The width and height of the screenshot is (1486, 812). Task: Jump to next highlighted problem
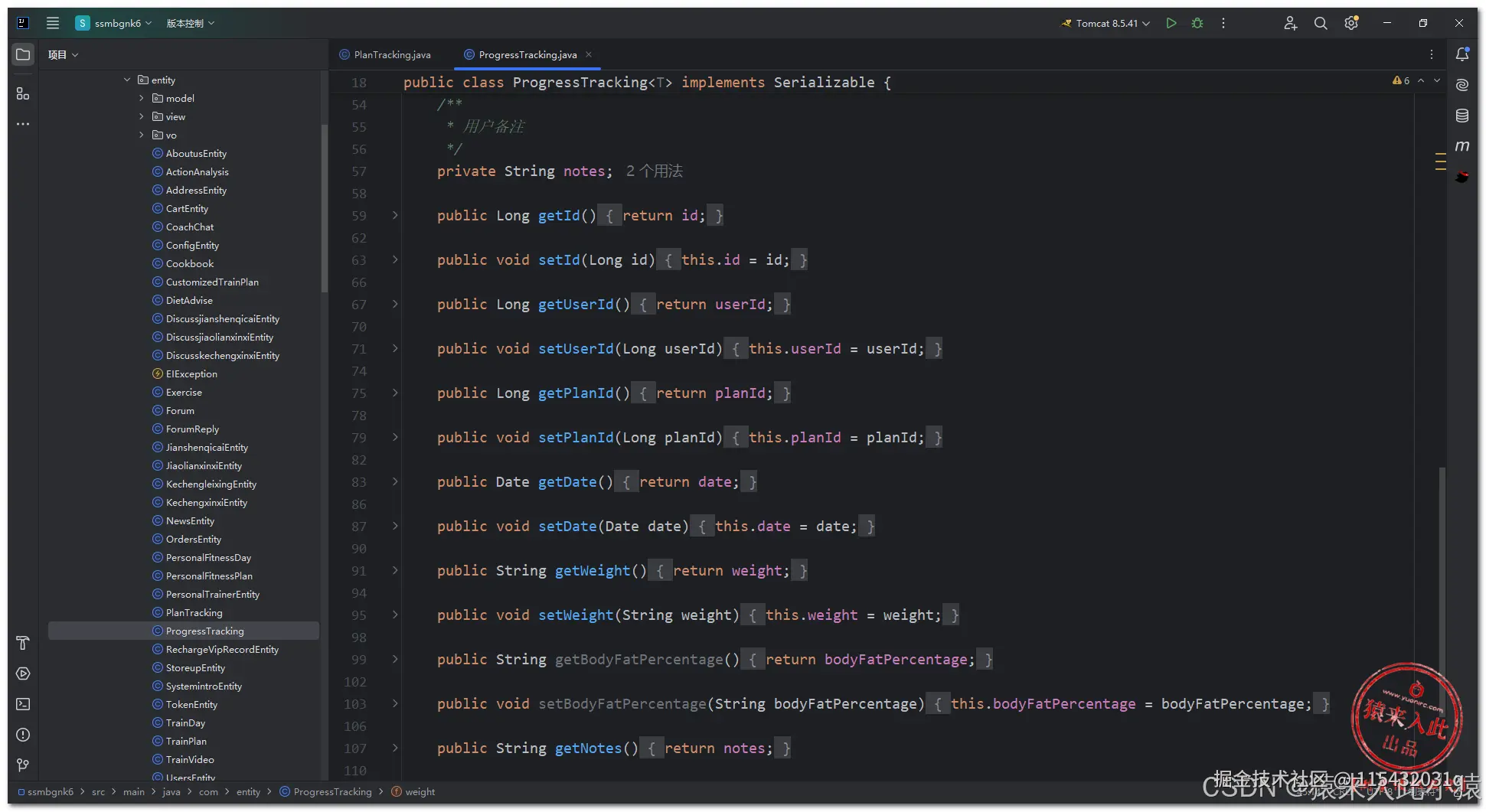[x=1437, y=80]
